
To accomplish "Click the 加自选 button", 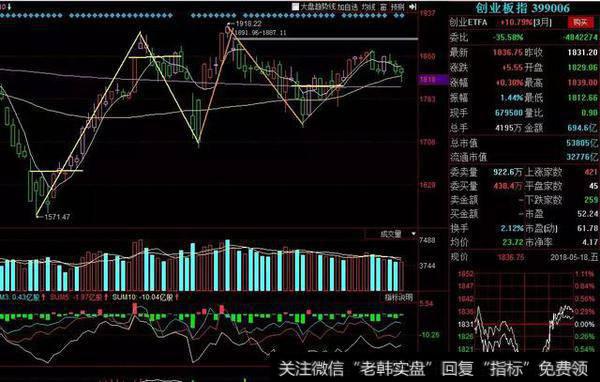I will (348, 7).
